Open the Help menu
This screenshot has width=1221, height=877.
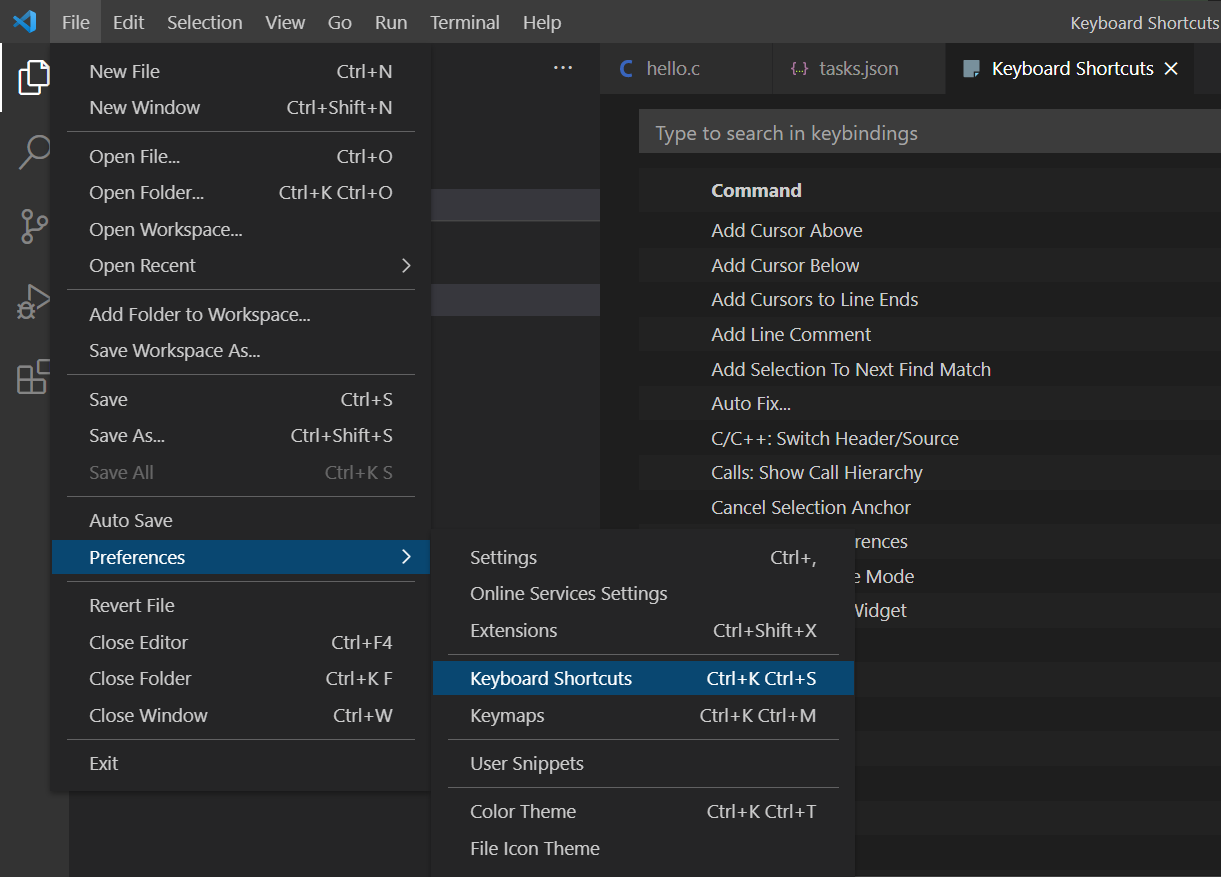point(542,22)
